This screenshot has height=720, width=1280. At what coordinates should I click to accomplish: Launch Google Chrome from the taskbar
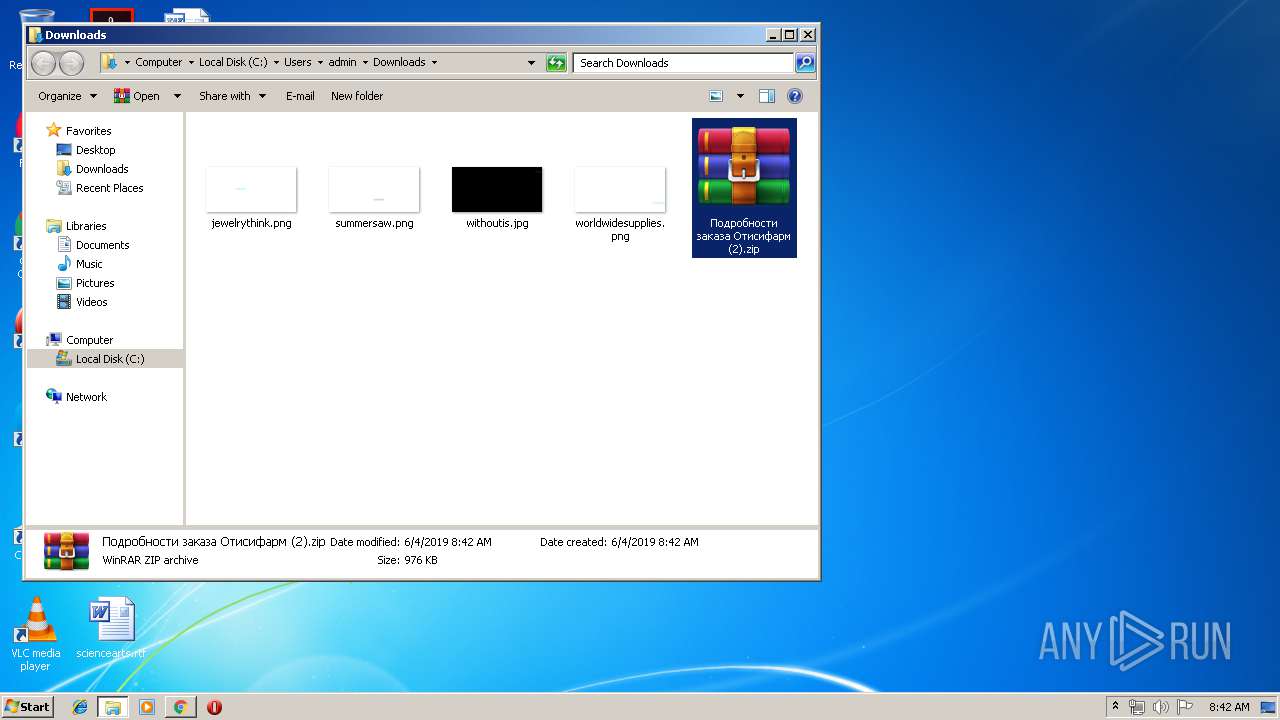pos(180,707)
